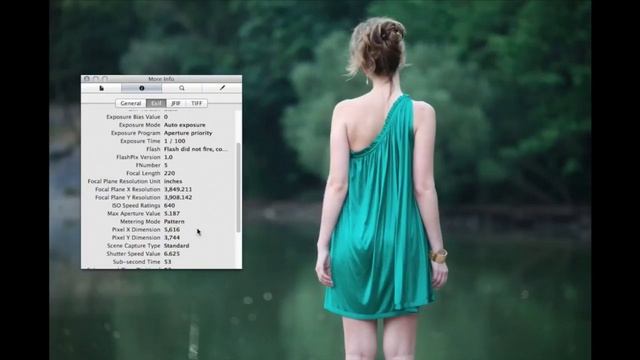Select the 'Exposure Program' label

[136, 133]
